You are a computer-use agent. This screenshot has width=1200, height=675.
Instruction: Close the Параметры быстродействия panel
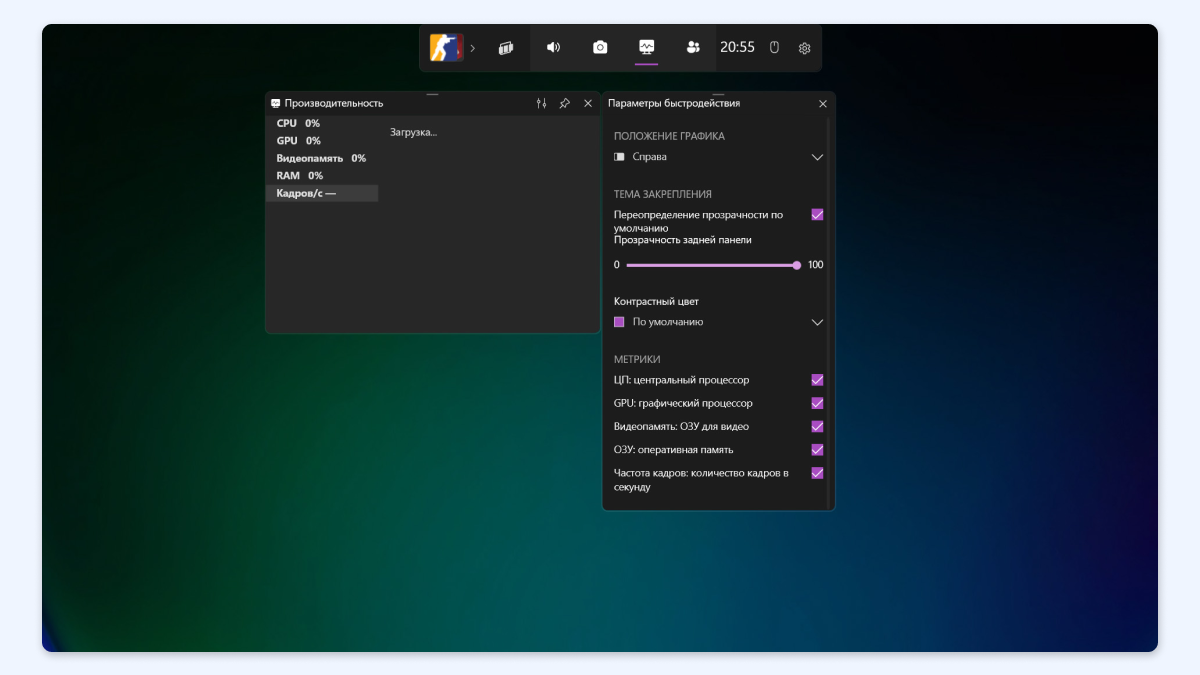click(823, 104)
